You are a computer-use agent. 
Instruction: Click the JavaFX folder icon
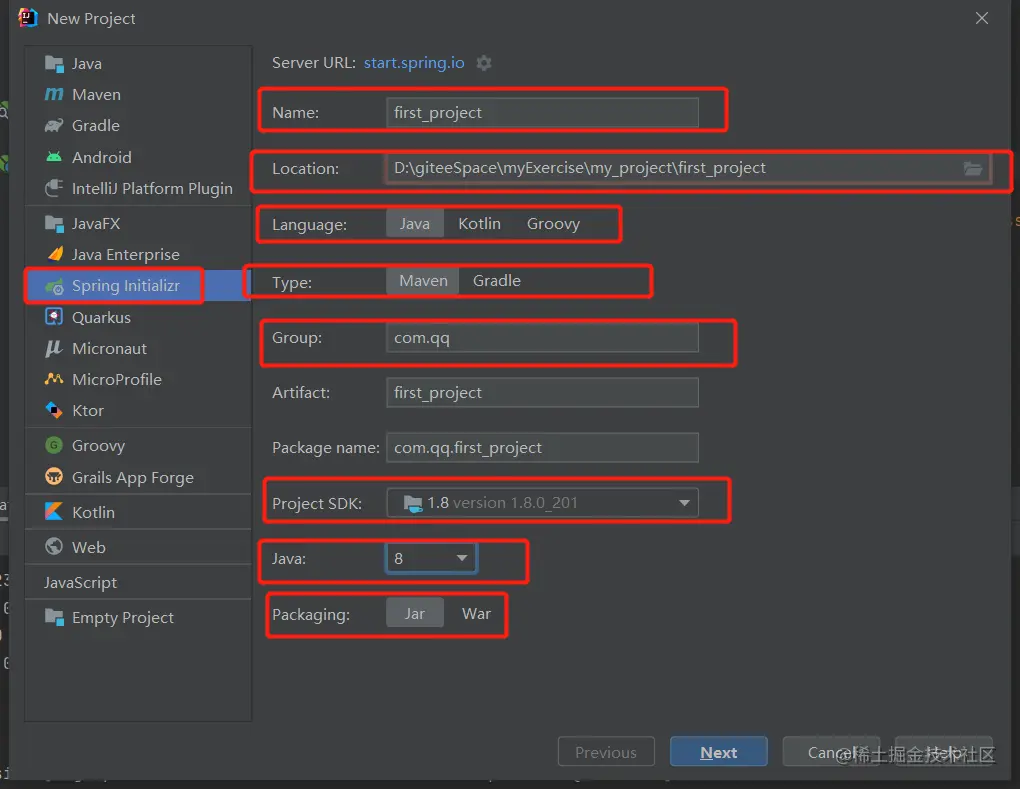coord(54,224)
